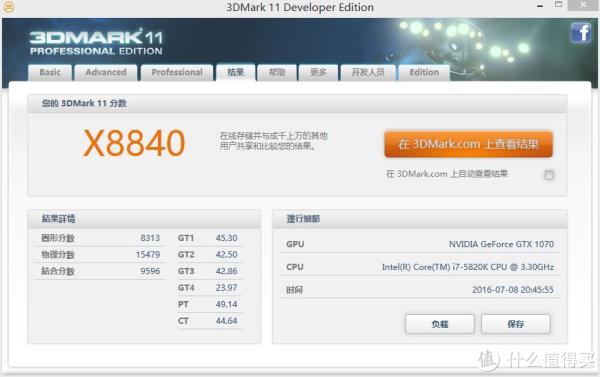Click the 保存 save button
This screenshot has width=600, height=377.
(x=515, y=324)
